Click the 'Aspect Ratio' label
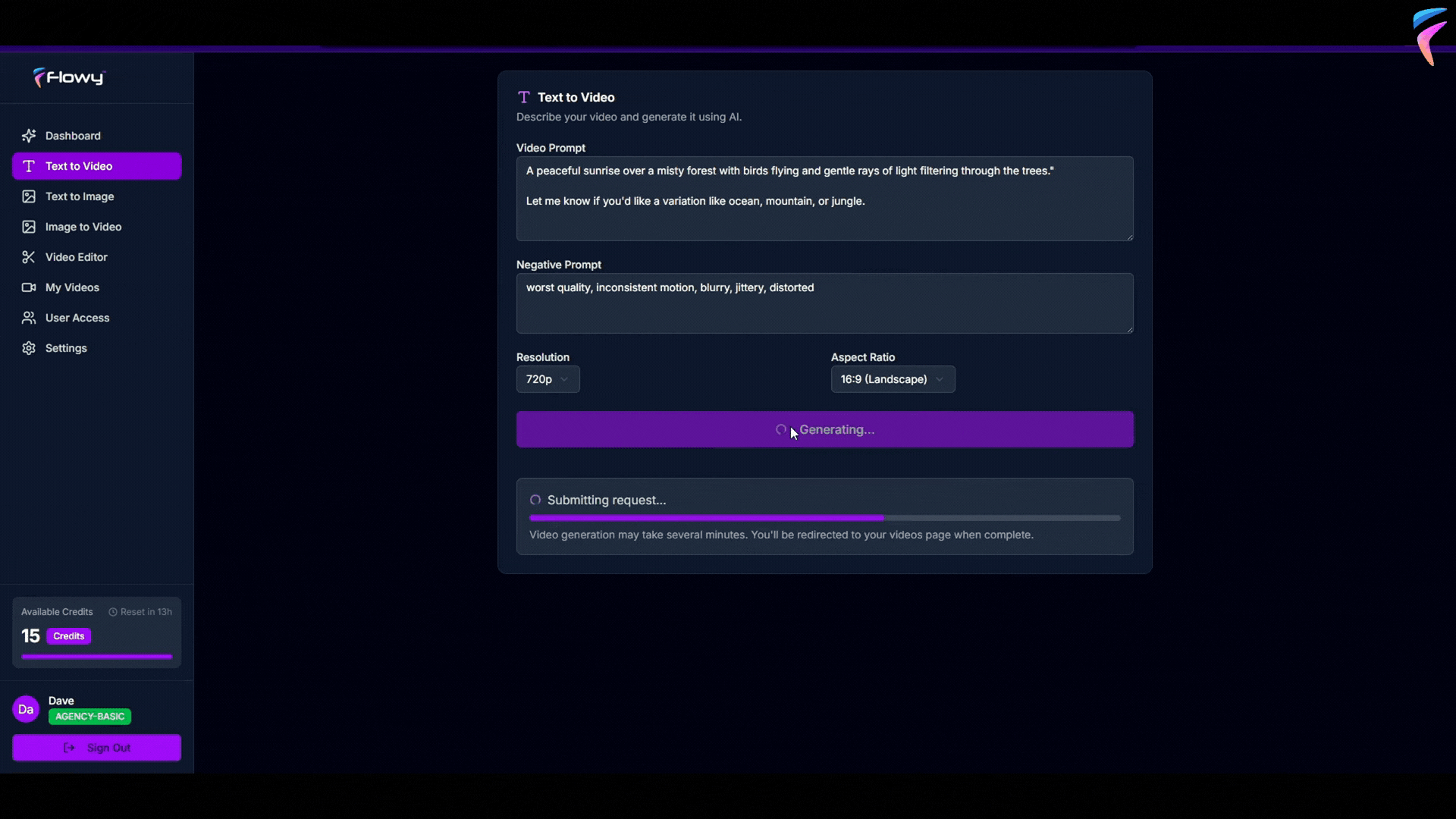1456x819 pixels. coord(863,357)
